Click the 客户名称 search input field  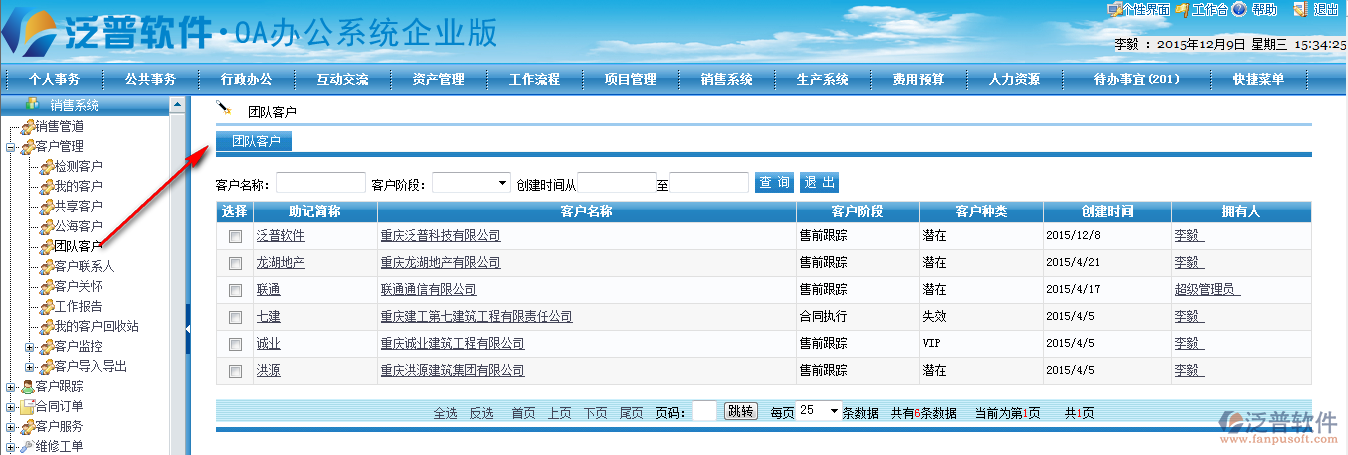coord(320,183)
